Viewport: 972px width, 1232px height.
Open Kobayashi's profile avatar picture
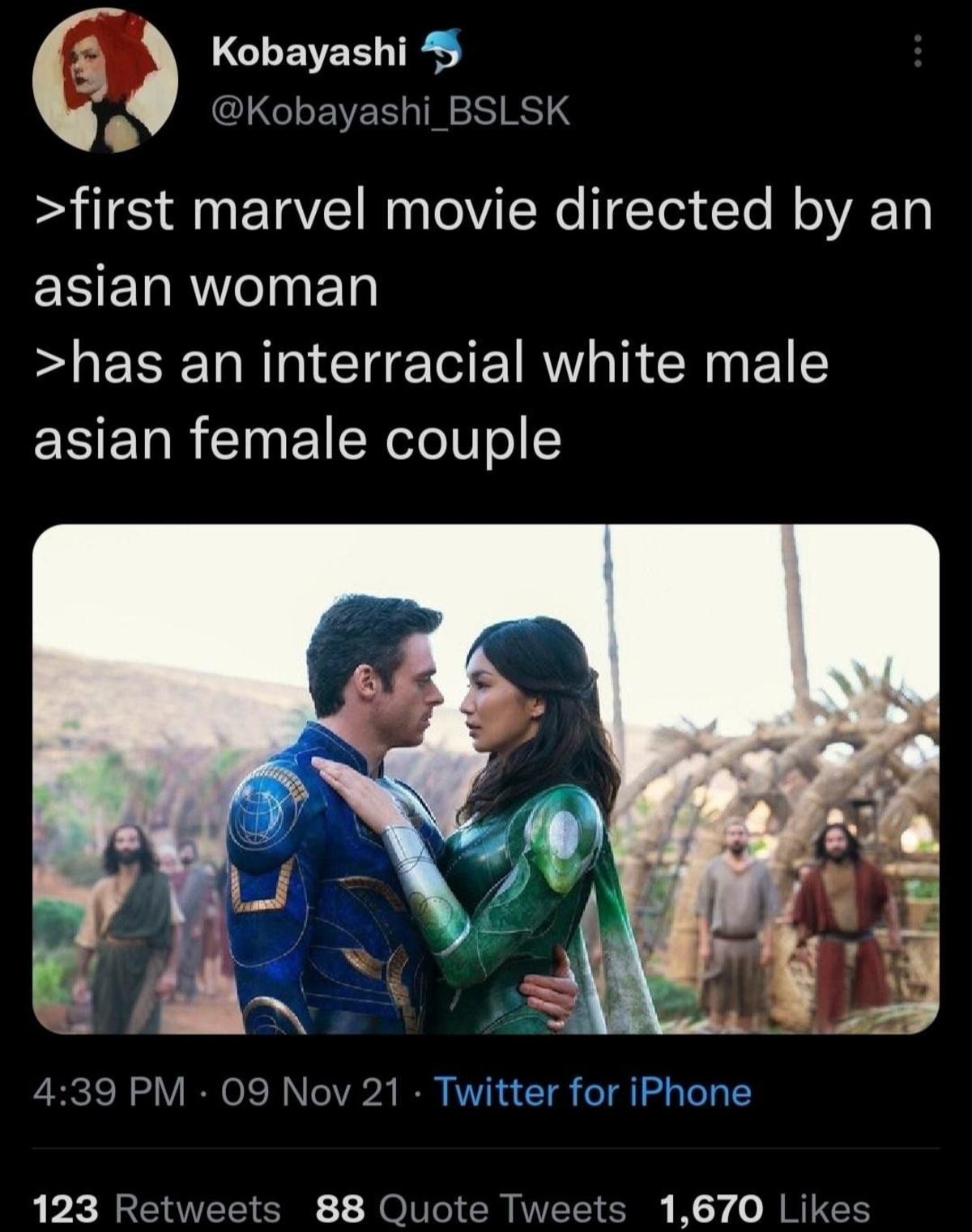click(104, 81)
